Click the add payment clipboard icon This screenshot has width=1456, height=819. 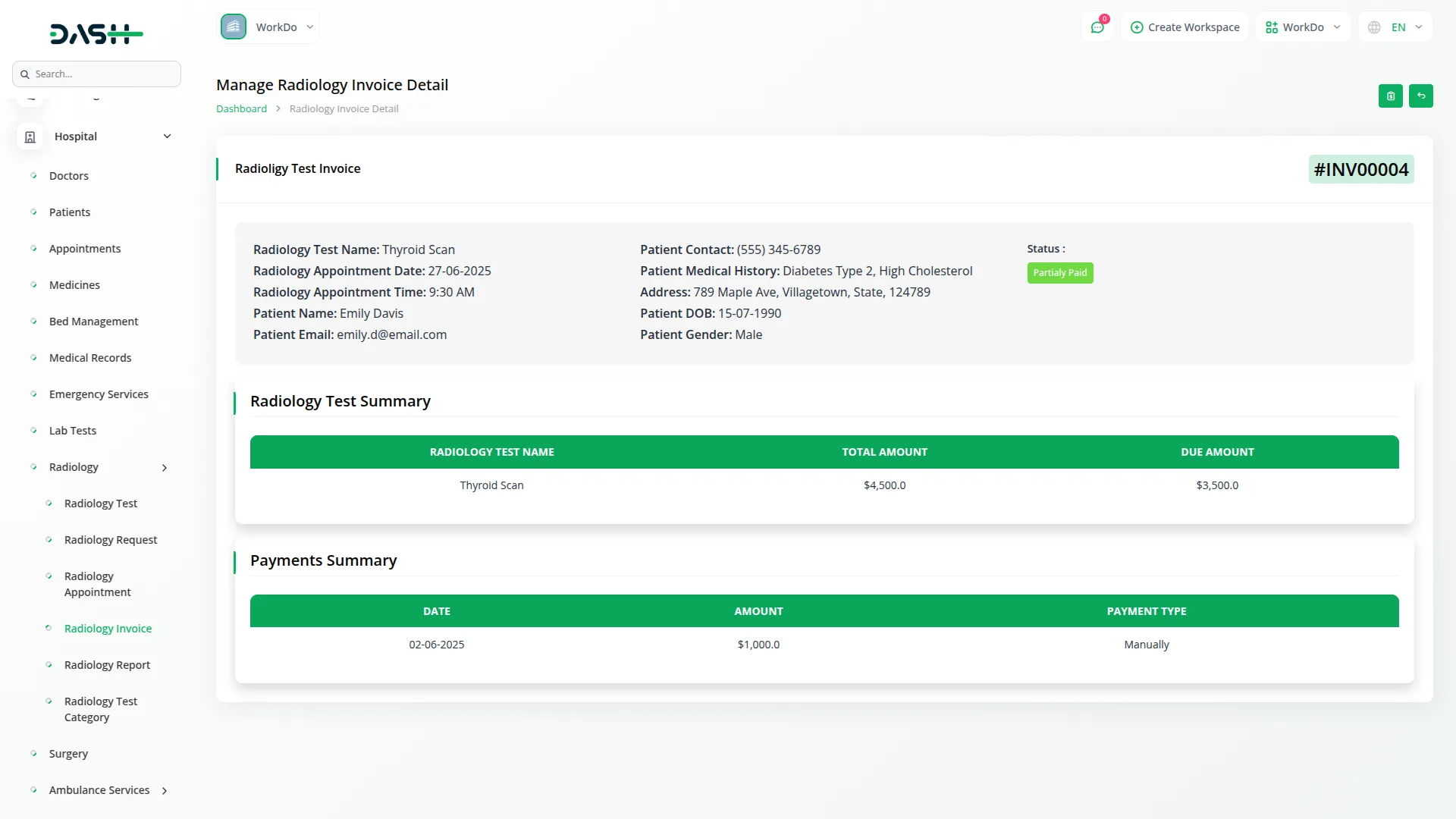1390,96
